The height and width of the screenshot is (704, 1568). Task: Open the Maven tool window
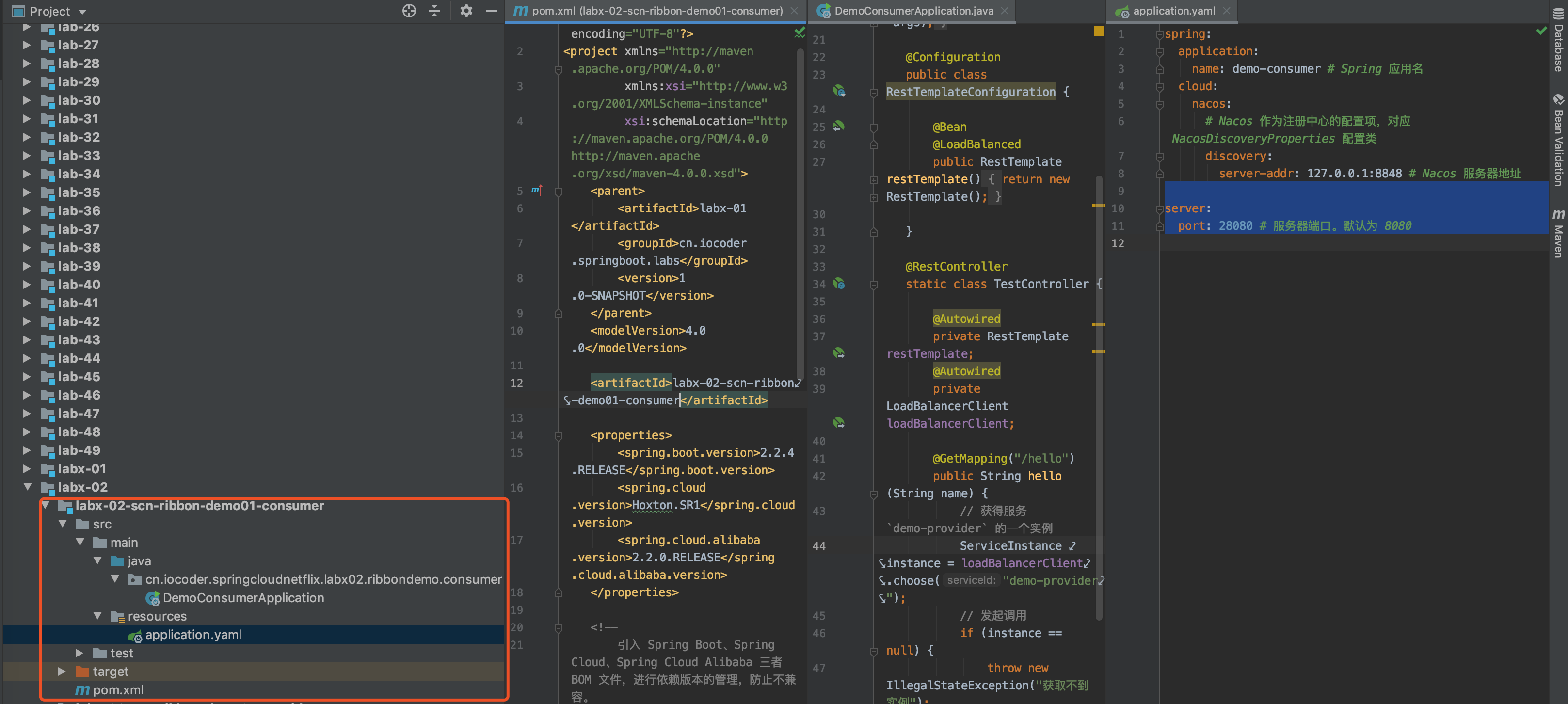click(1558, 233)
